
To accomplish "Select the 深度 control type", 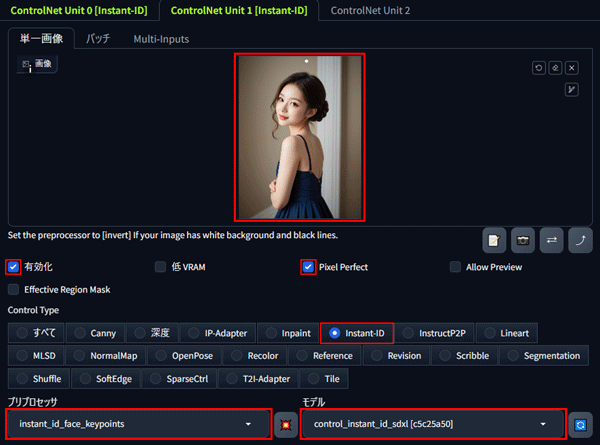I will 153,333.
